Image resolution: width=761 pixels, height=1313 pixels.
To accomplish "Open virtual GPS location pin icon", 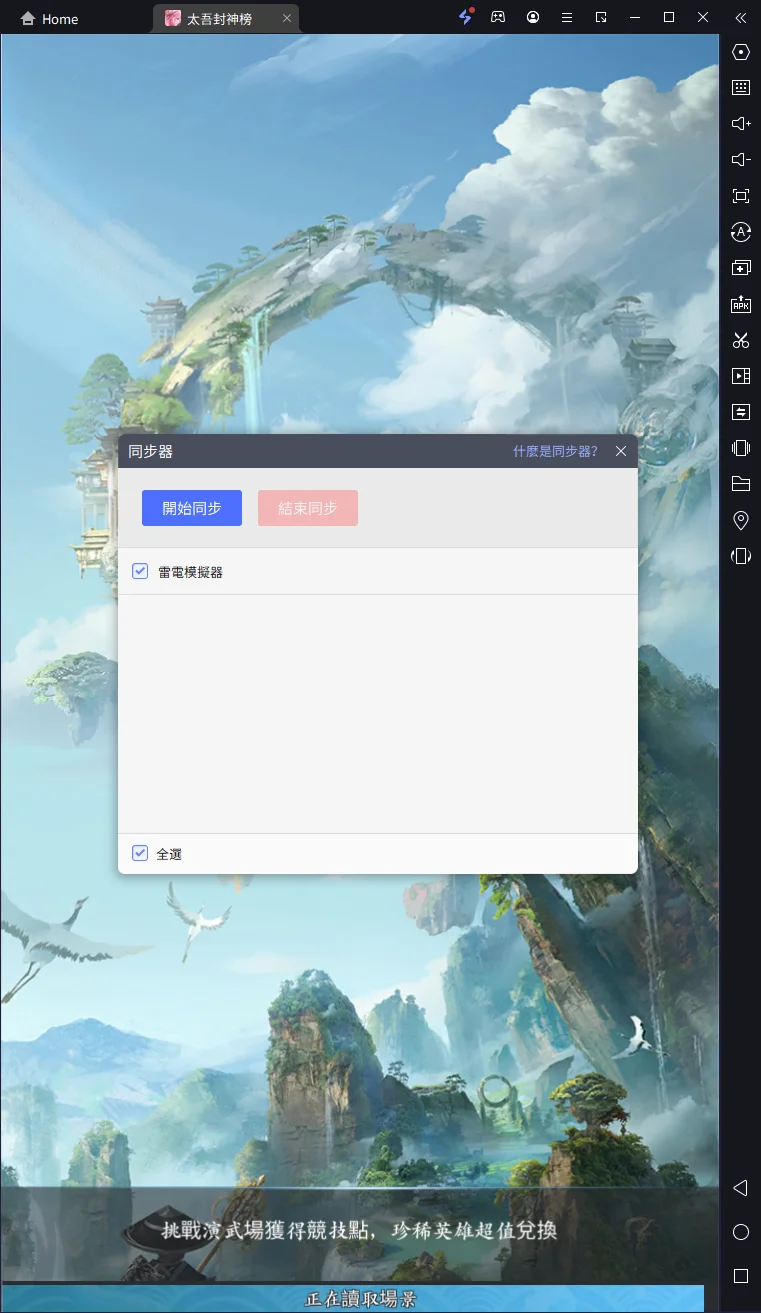I will 740,520.
